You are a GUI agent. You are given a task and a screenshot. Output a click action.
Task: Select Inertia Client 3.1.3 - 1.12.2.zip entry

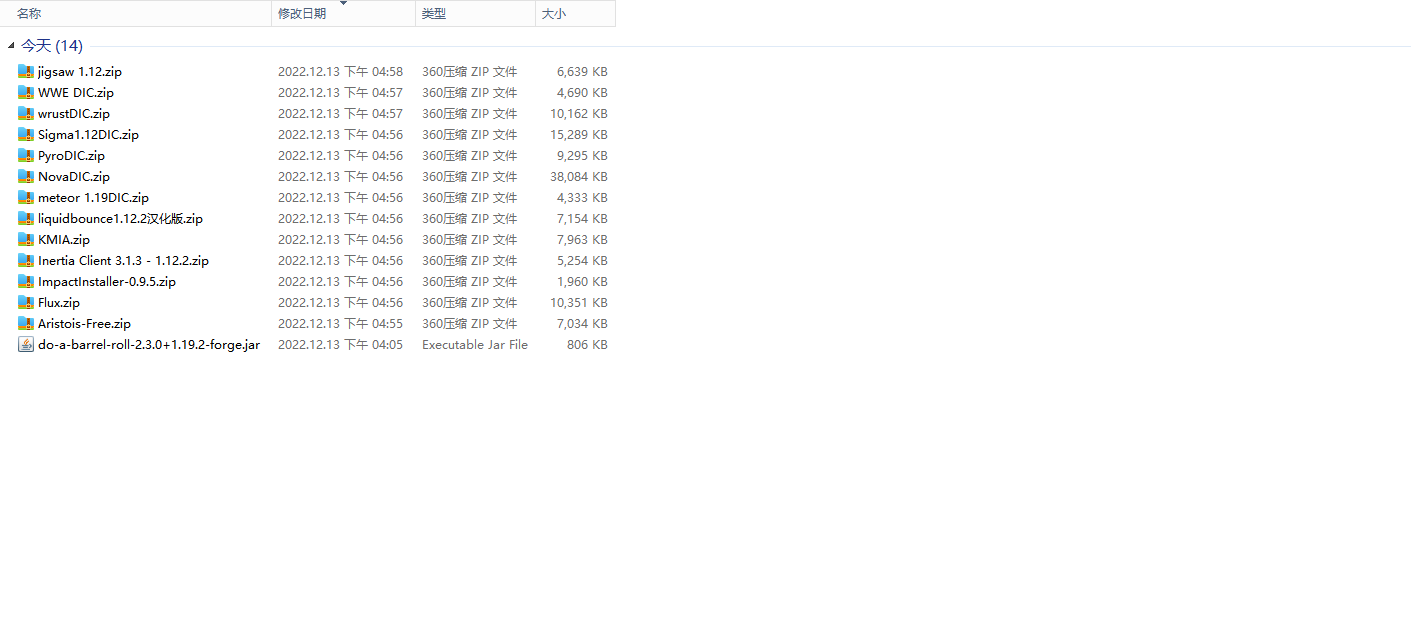pyautogui.click(x=123, y=261)
